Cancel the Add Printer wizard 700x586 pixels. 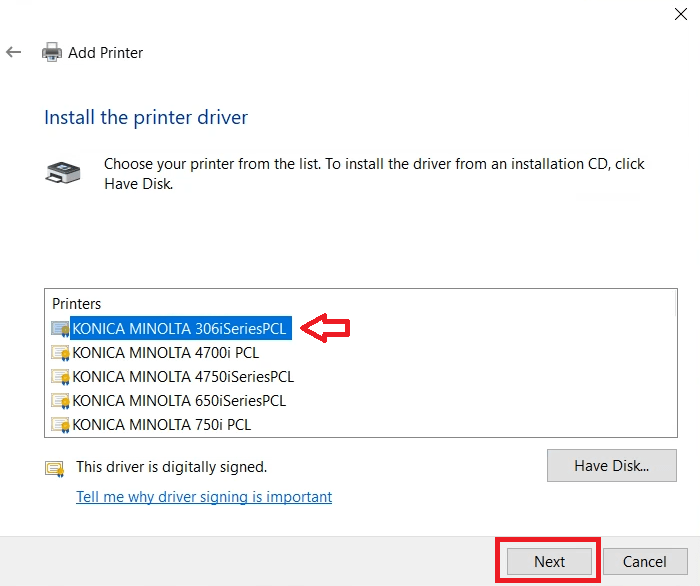click(x=645, y=561)
